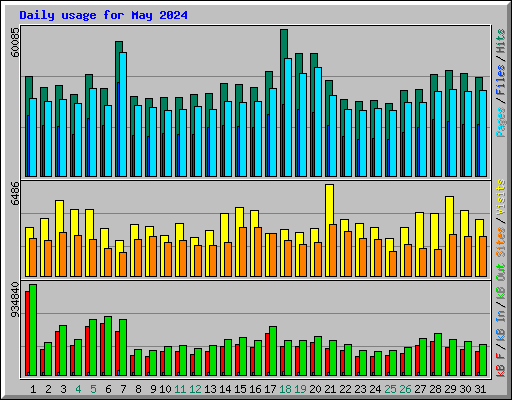Select the orange sites bar for day 15
Viewport: 512px width, 400px height.
[x=243, y=252]
